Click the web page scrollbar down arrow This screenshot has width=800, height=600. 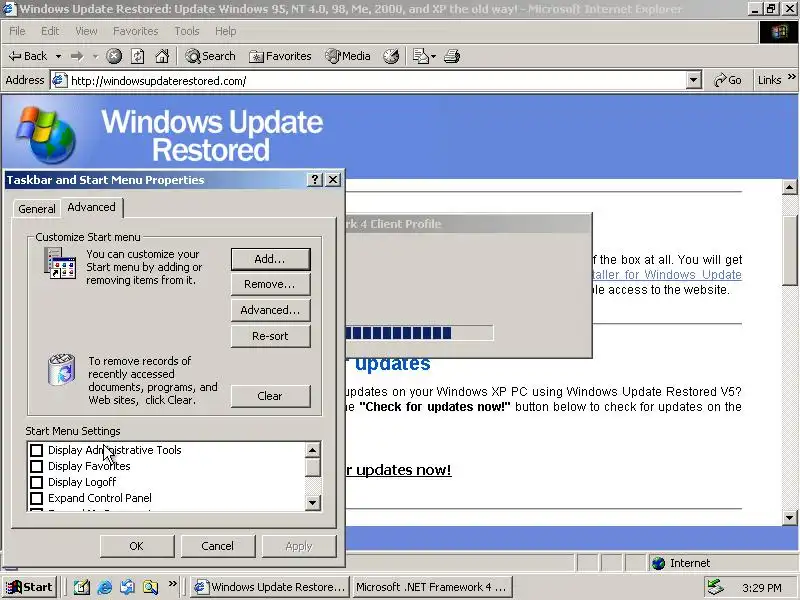pos(789,517)
